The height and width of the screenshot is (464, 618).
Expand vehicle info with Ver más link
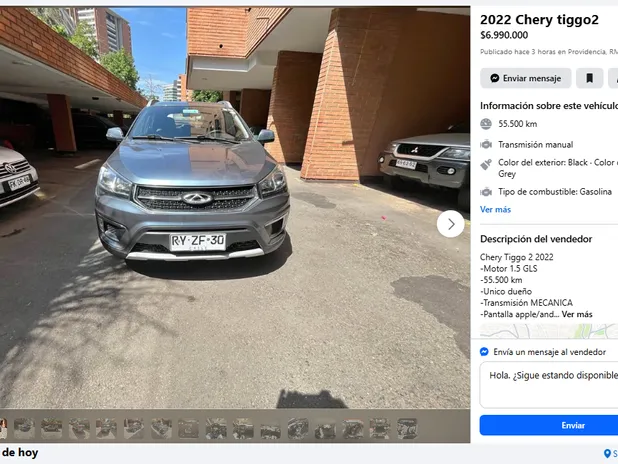pos(495,209)
